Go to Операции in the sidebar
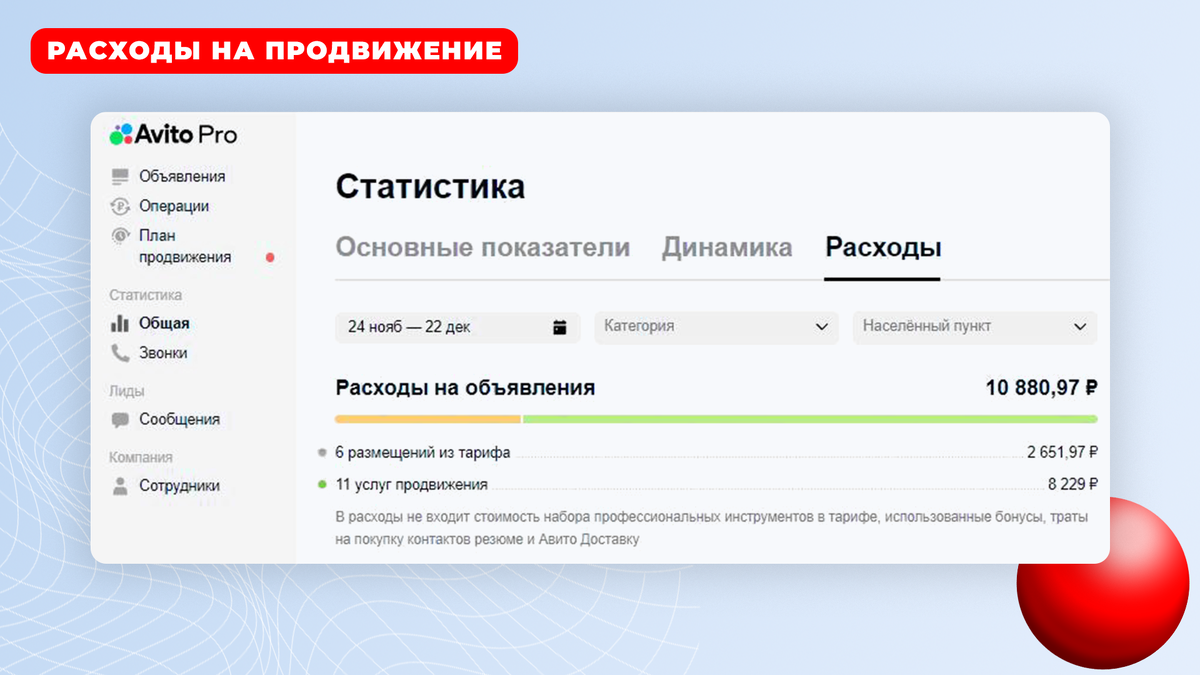 point(174,206)
